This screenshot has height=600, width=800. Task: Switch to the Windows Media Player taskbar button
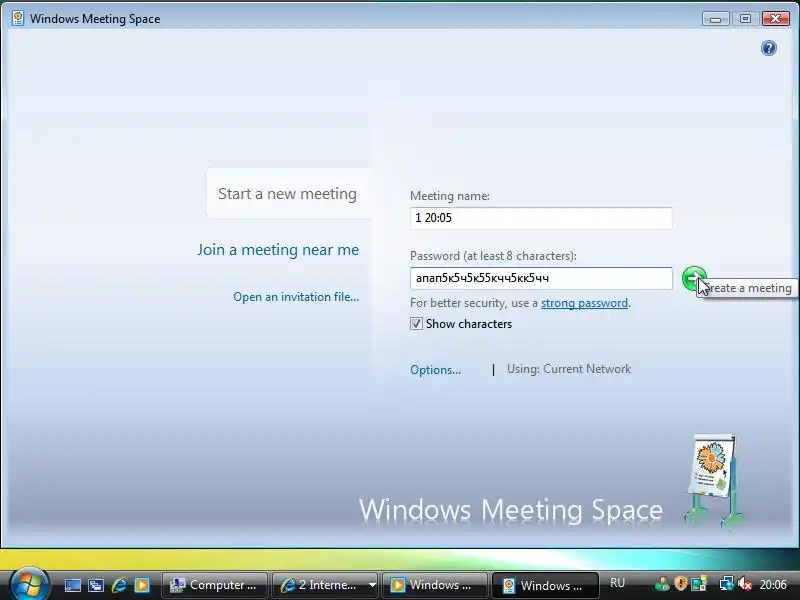(x=437, y=585)
